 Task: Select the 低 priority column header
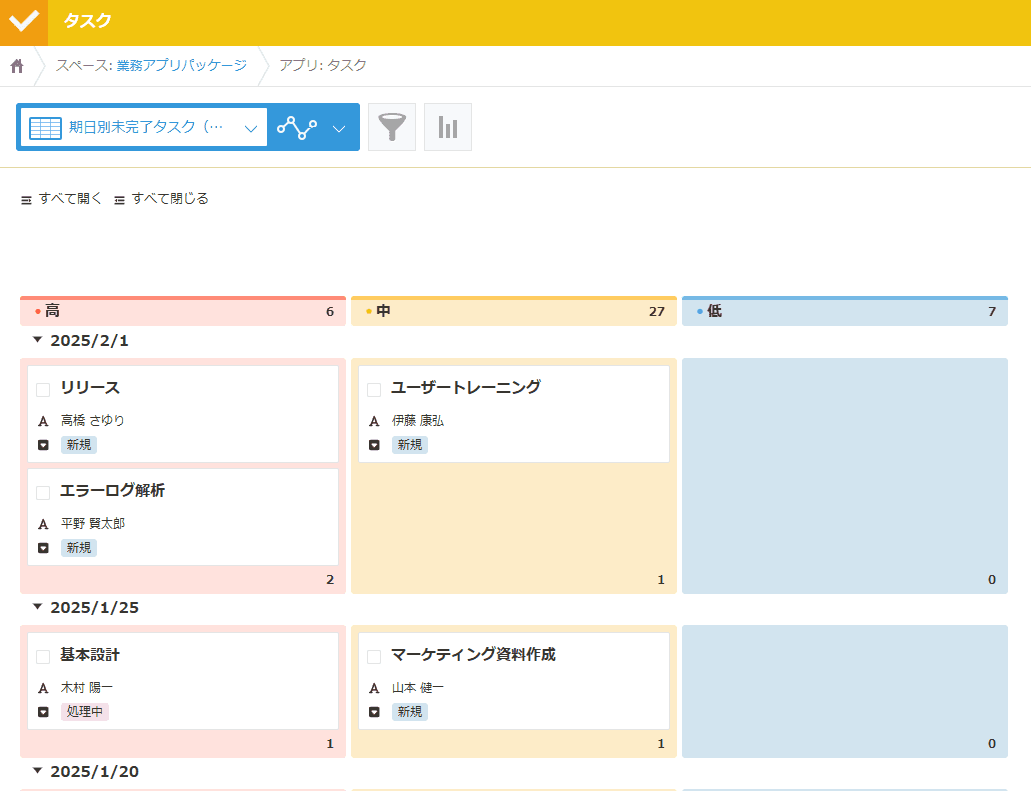pyautogui.click(x=845, y=311)
